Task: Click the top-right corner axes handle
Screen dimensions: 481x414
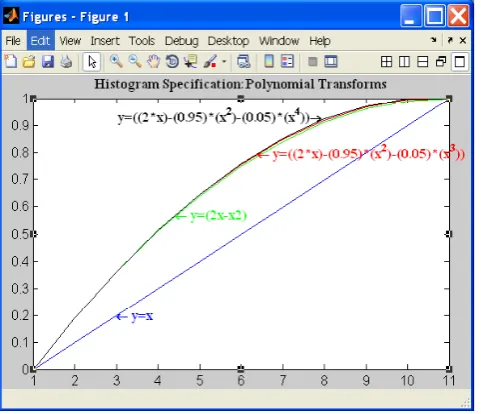Action: click(449, 99)
